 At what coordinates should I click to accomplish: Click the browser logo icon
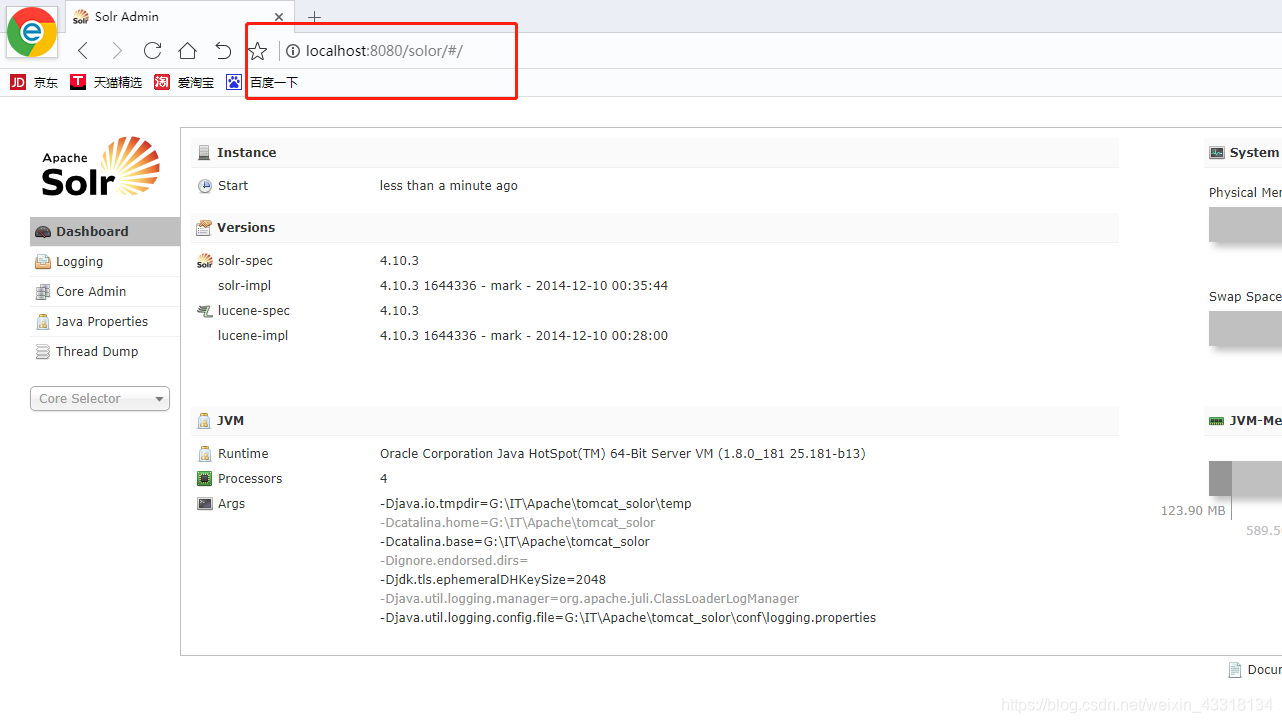(32, 32)
